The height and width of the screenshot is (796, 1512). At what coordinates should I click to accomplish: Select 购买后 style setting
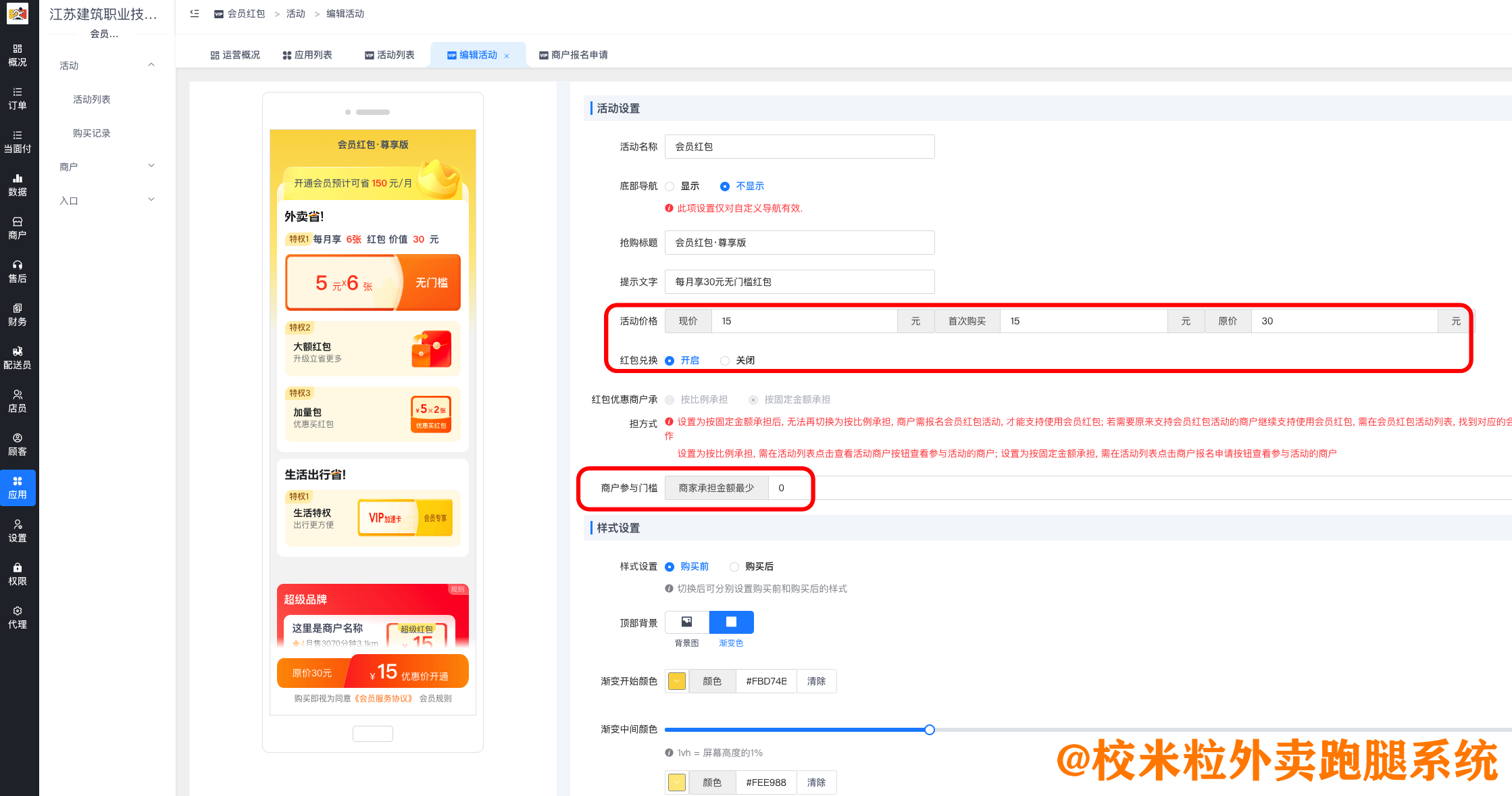click(x=734, y=566)
